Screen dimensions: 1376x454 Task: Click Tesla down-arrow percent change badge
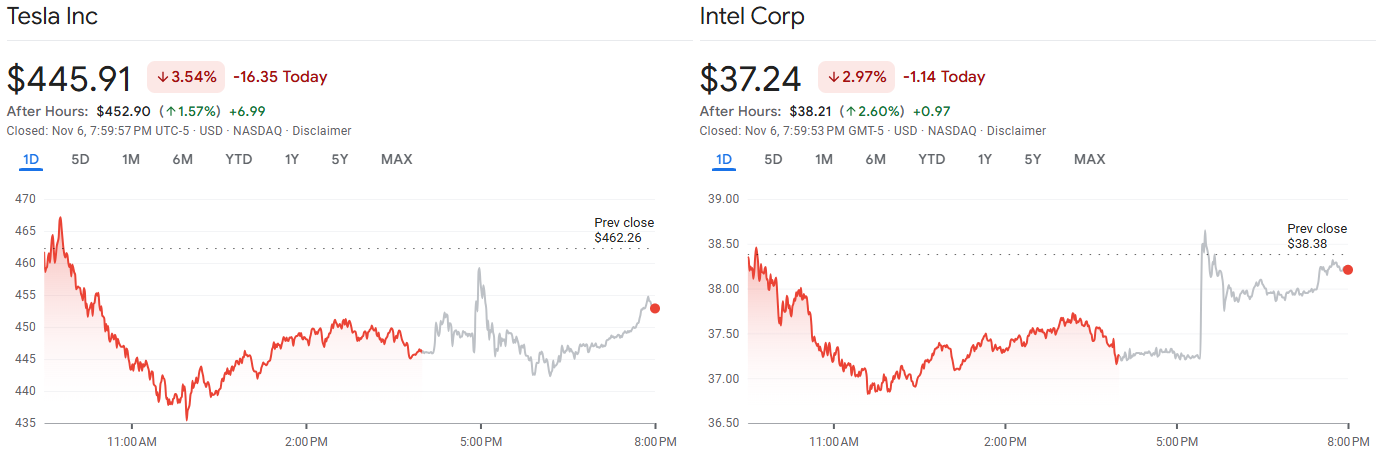pyautogui.click(x=186, y=77)
